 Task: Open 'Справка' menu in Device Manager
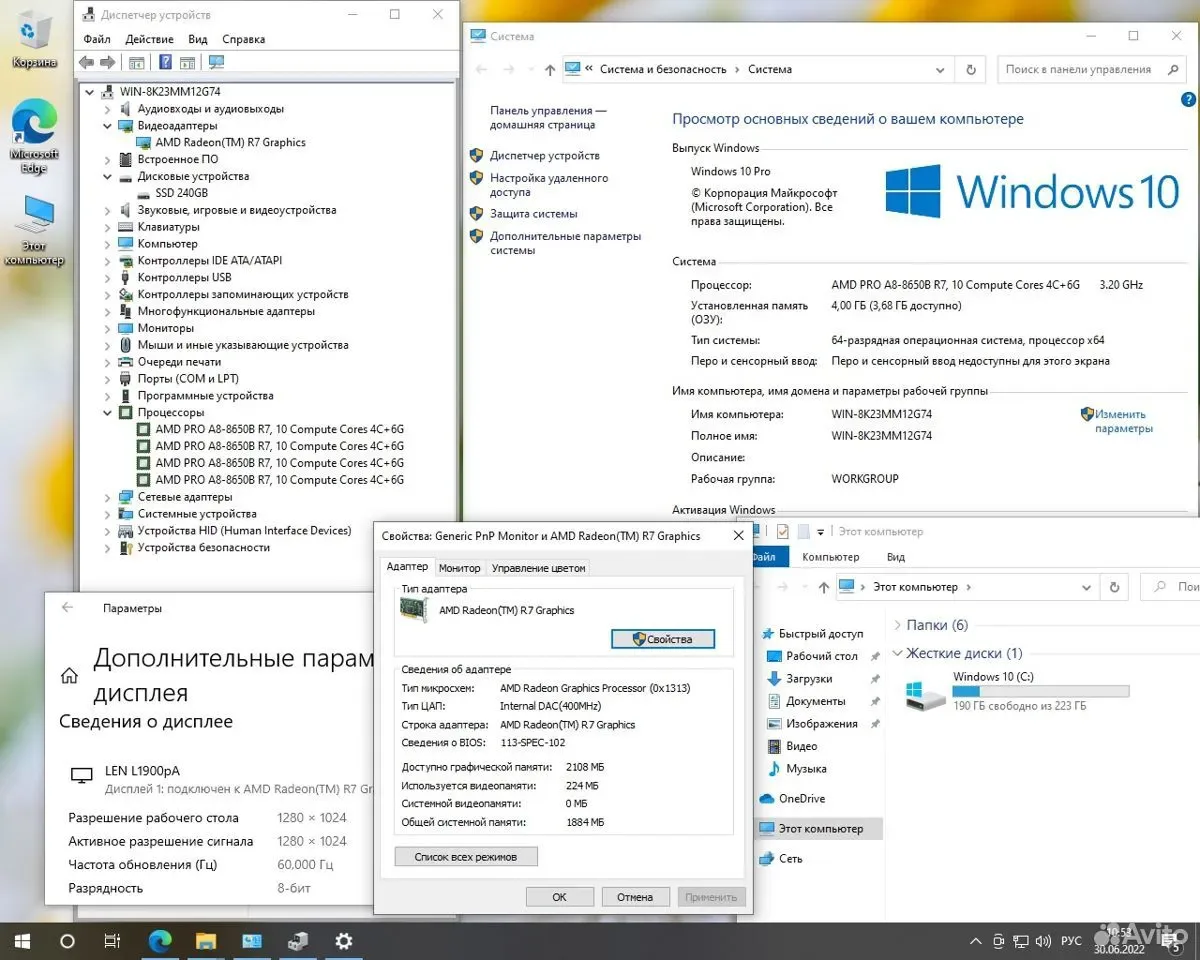[244, 39]
